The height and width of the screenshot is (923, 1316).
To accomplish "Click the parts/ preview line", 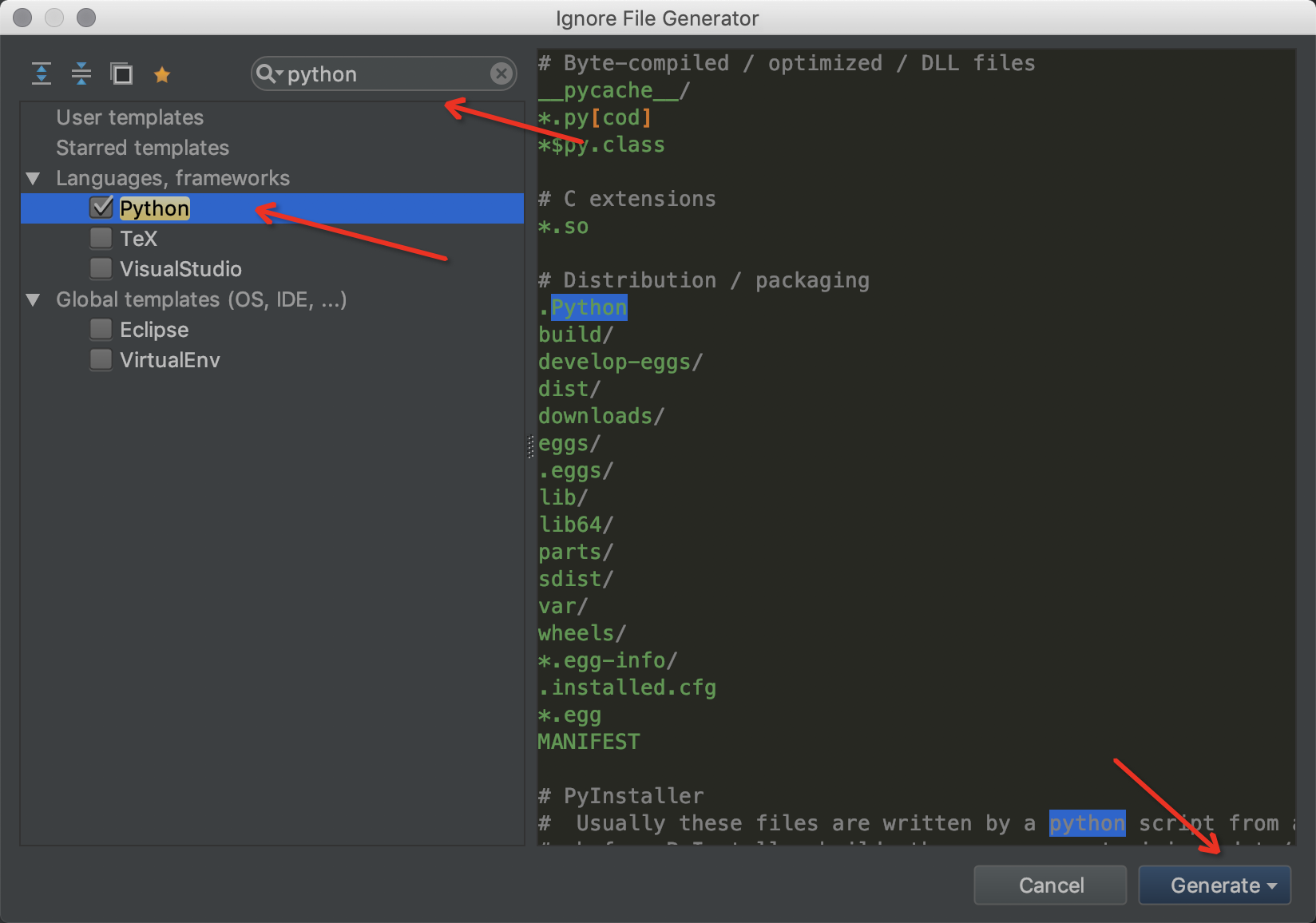I will pos(576,552).
